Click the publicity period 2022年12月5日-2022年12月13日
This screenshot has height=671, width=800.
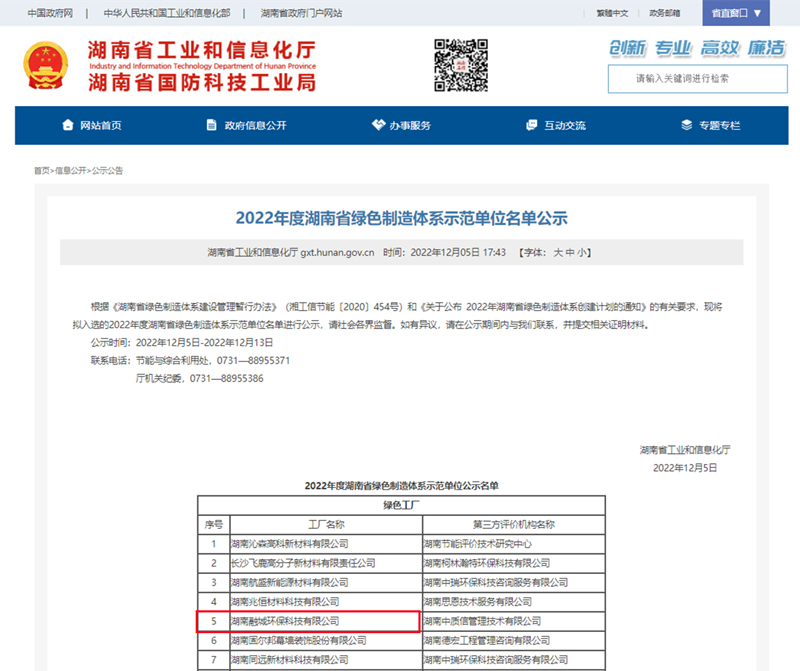(x=204, y=342)
